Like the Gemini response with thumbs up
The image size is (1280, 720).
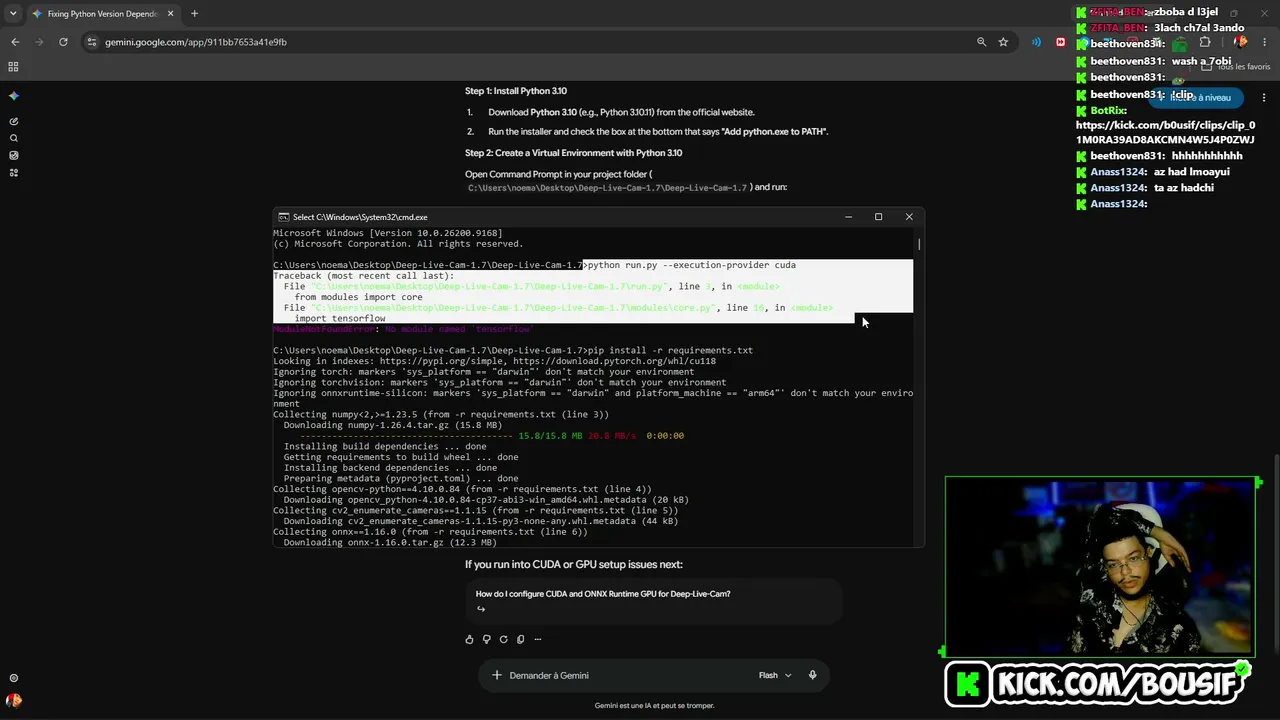tap(470, 639)
